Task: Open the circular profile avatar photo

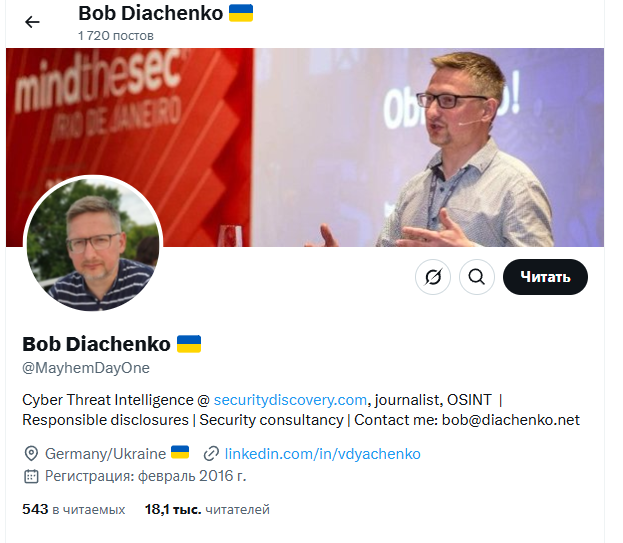Action: (93, 244)
